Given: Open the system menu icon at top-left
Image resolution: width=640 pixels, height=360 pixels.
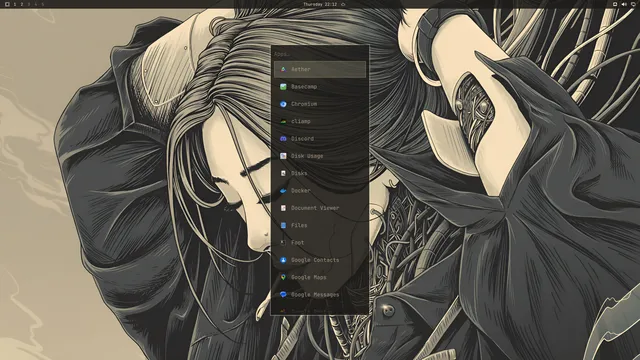Looking at the screenshot, I should (x=7, y=4).
